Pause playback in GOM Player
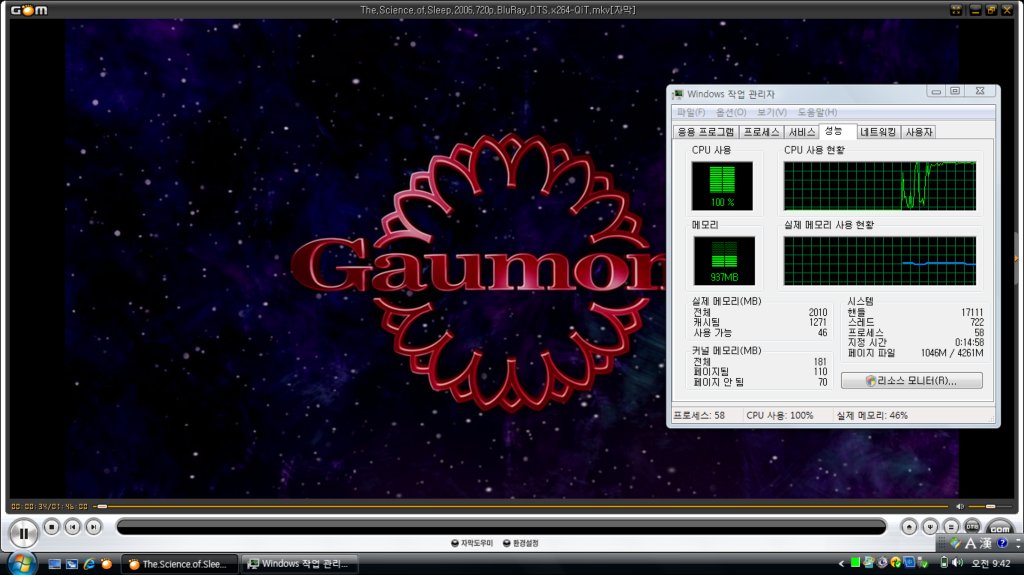The image size is (1024, 575). coord(24,533)
